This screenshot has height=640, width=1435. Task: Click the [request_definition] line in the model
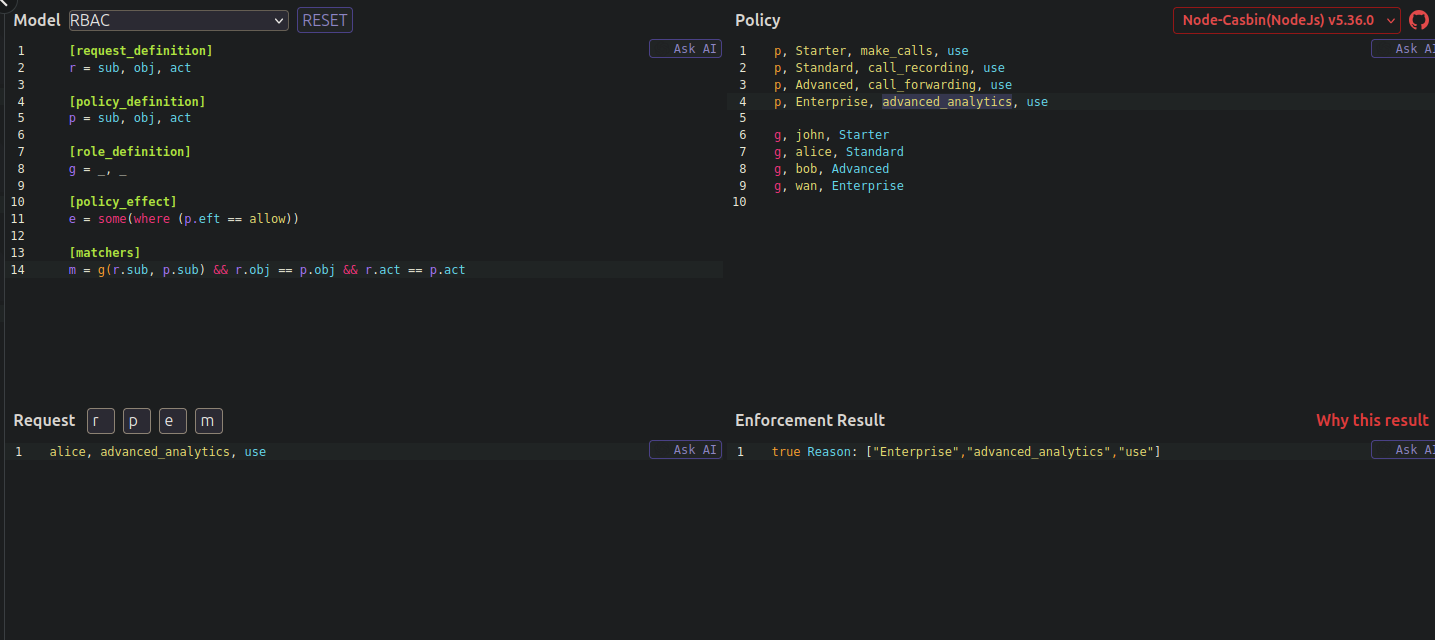(x=141, y=51)
